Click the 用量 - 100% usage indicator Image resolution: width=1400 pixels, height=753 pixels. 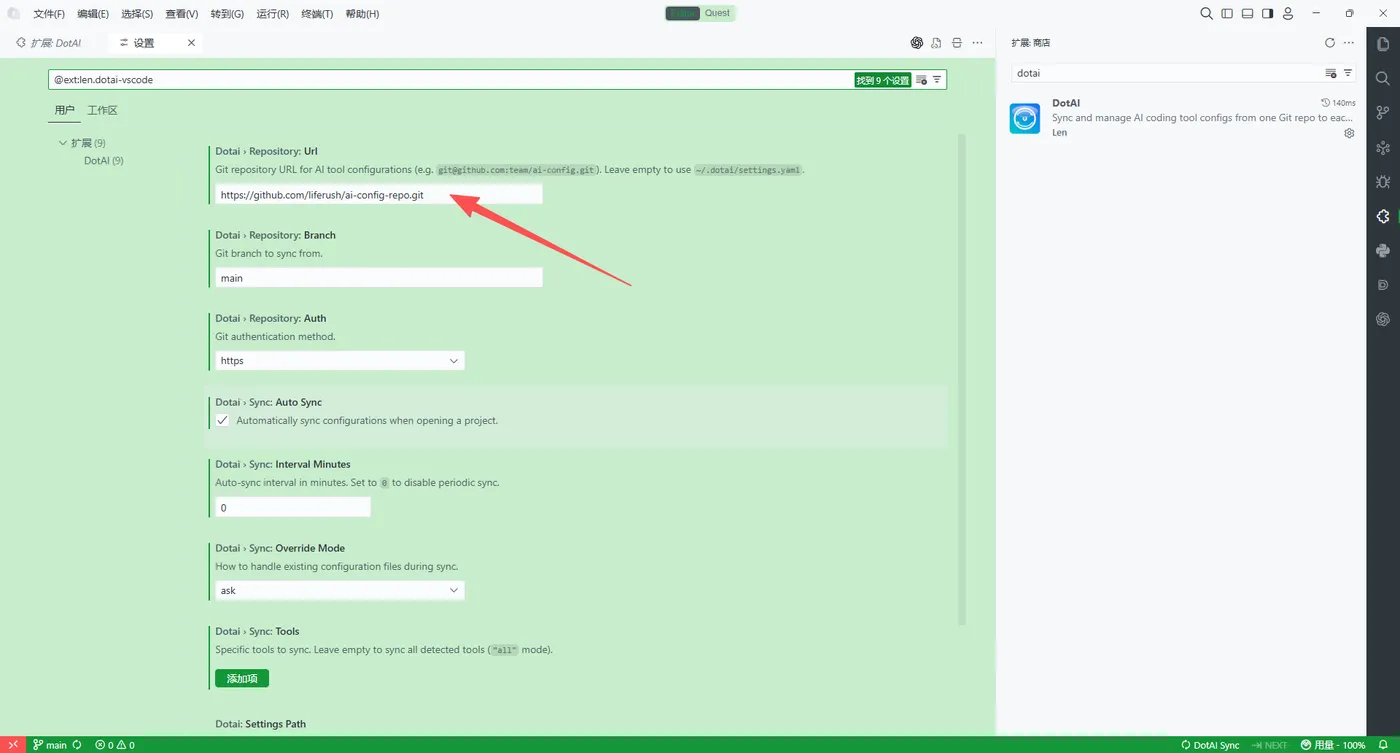coord(1333,745)
